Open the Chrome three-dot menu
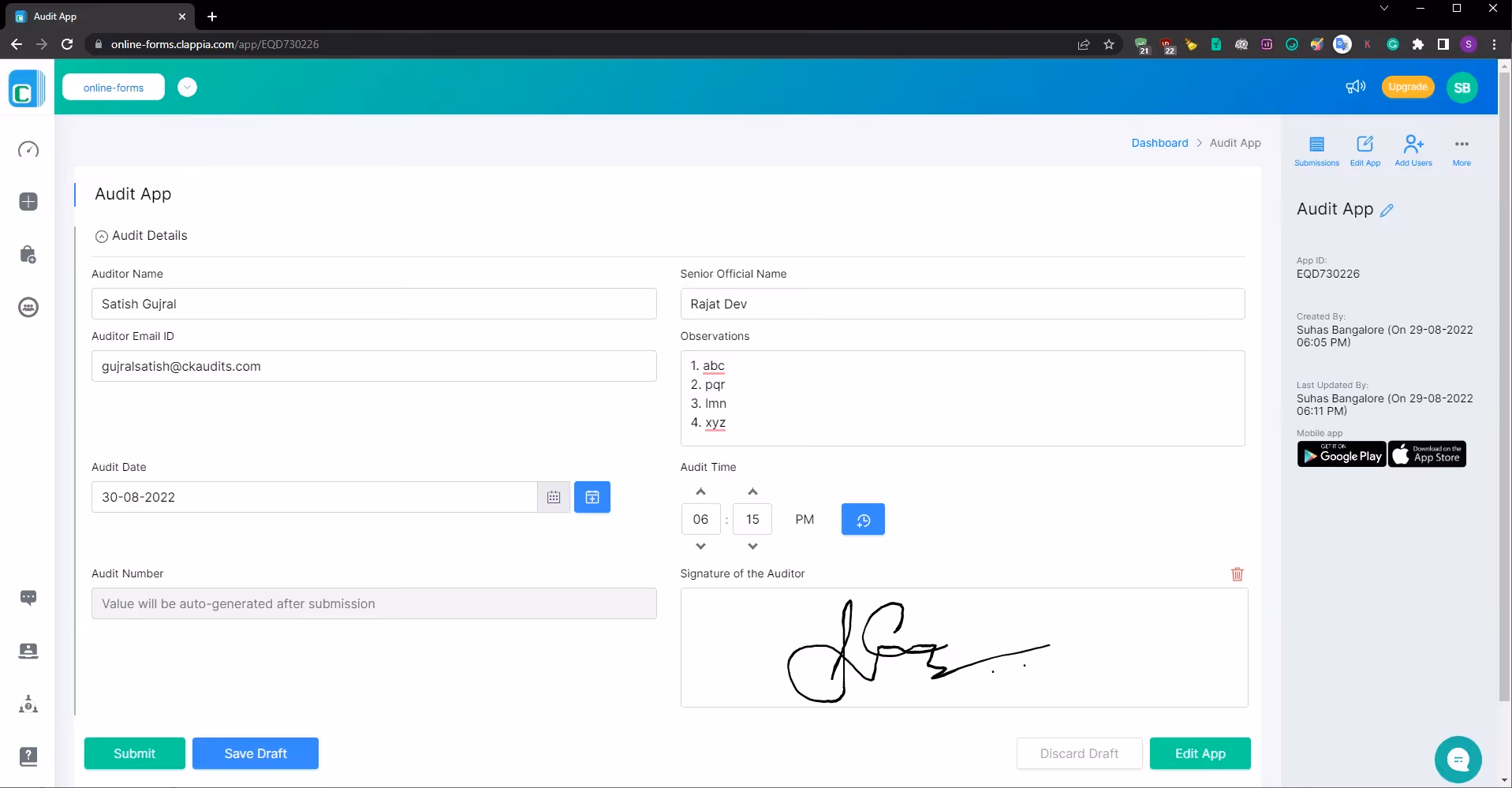The image size is (1512, 788). (x=1494, y=44)
